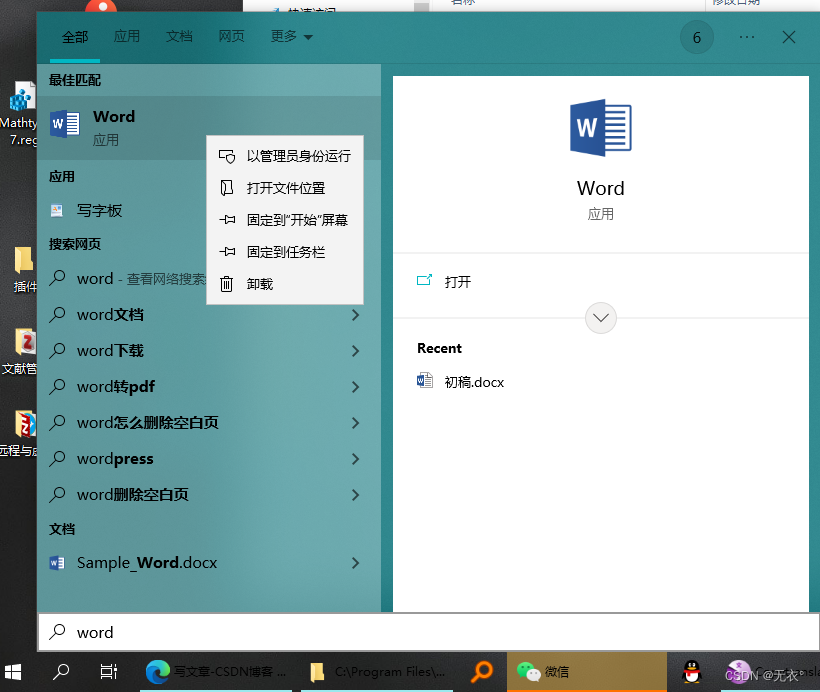Click the trash icon beside 卸载
Viewport: 820px width, 692px height.
tap(226, 284)
